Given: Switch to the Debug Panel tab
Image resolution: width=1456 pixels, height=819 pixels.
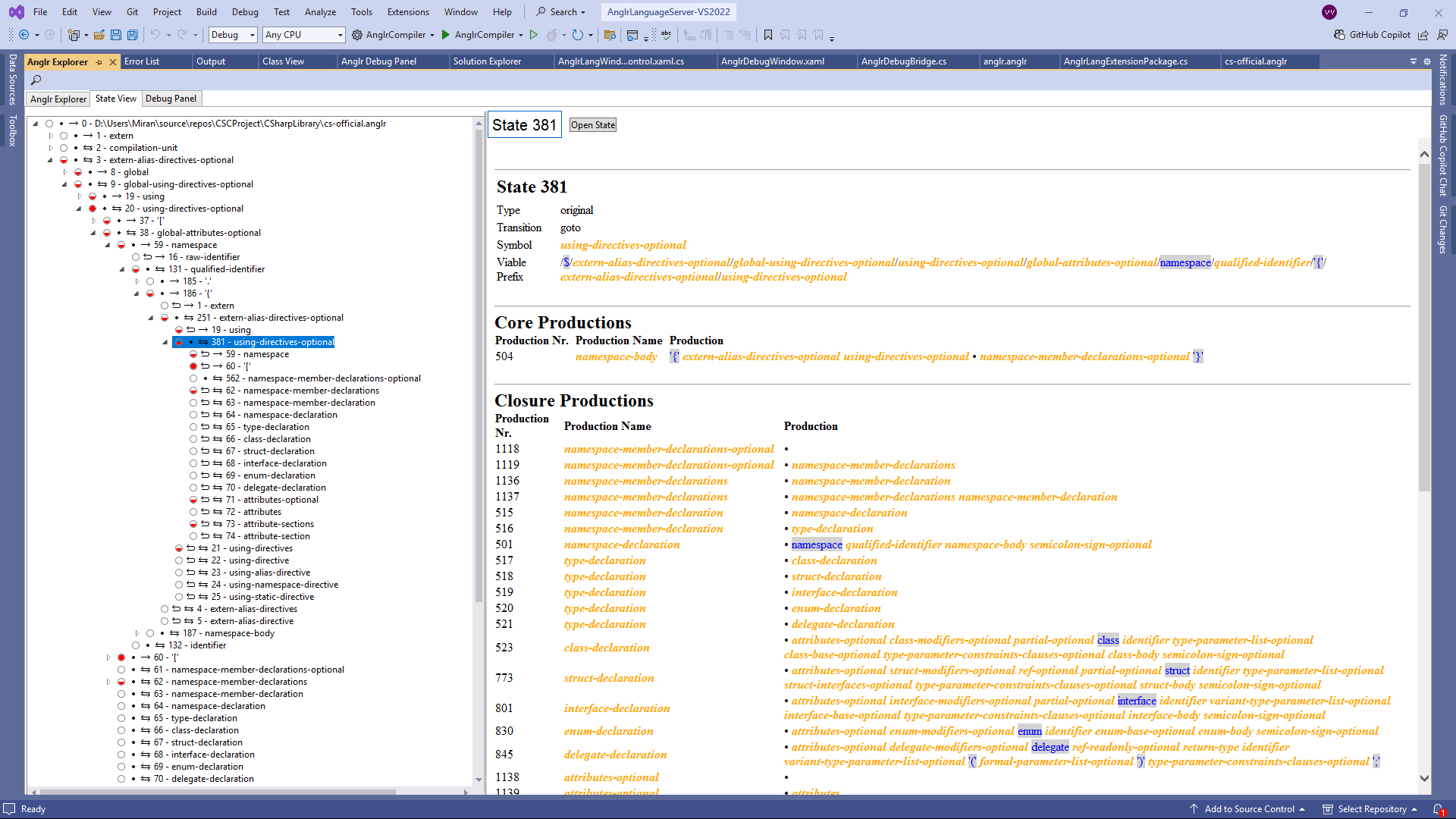Looking at the screenshot, I should click(171, 99).
